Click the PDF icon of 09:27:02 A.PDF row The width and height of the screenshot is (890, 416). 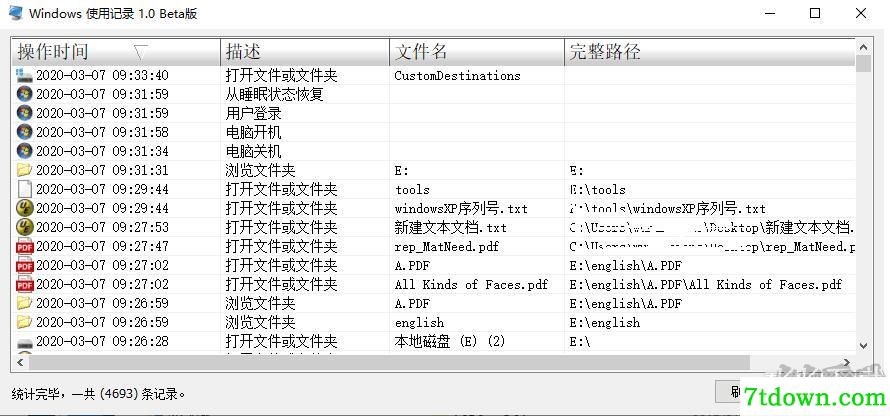click(x=24, y=265)
